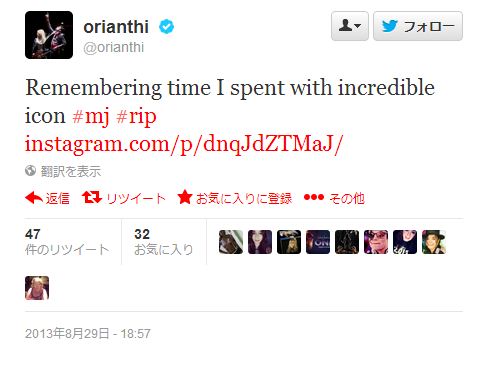This screenshot has height=366, width=492.
Task: Open the instagram.com/p/dnqJdZTMaJ/ link
Action: [x=184, y=145]
